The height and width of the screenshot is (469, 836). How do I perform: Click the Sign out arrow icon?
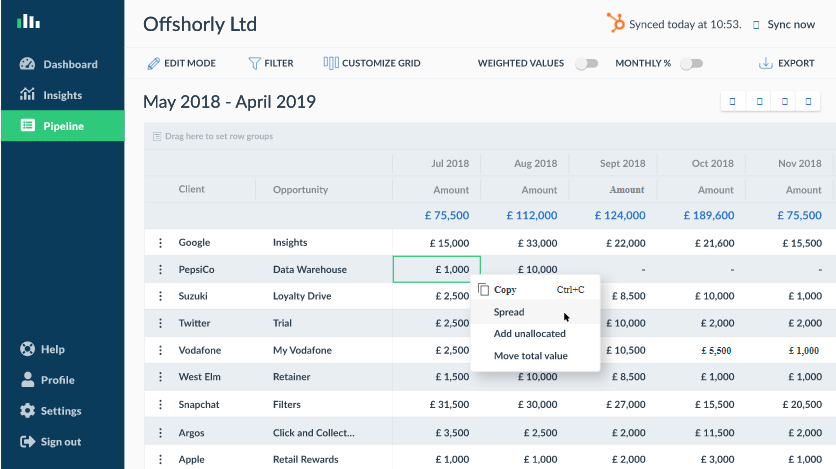(x=27, y=441)
